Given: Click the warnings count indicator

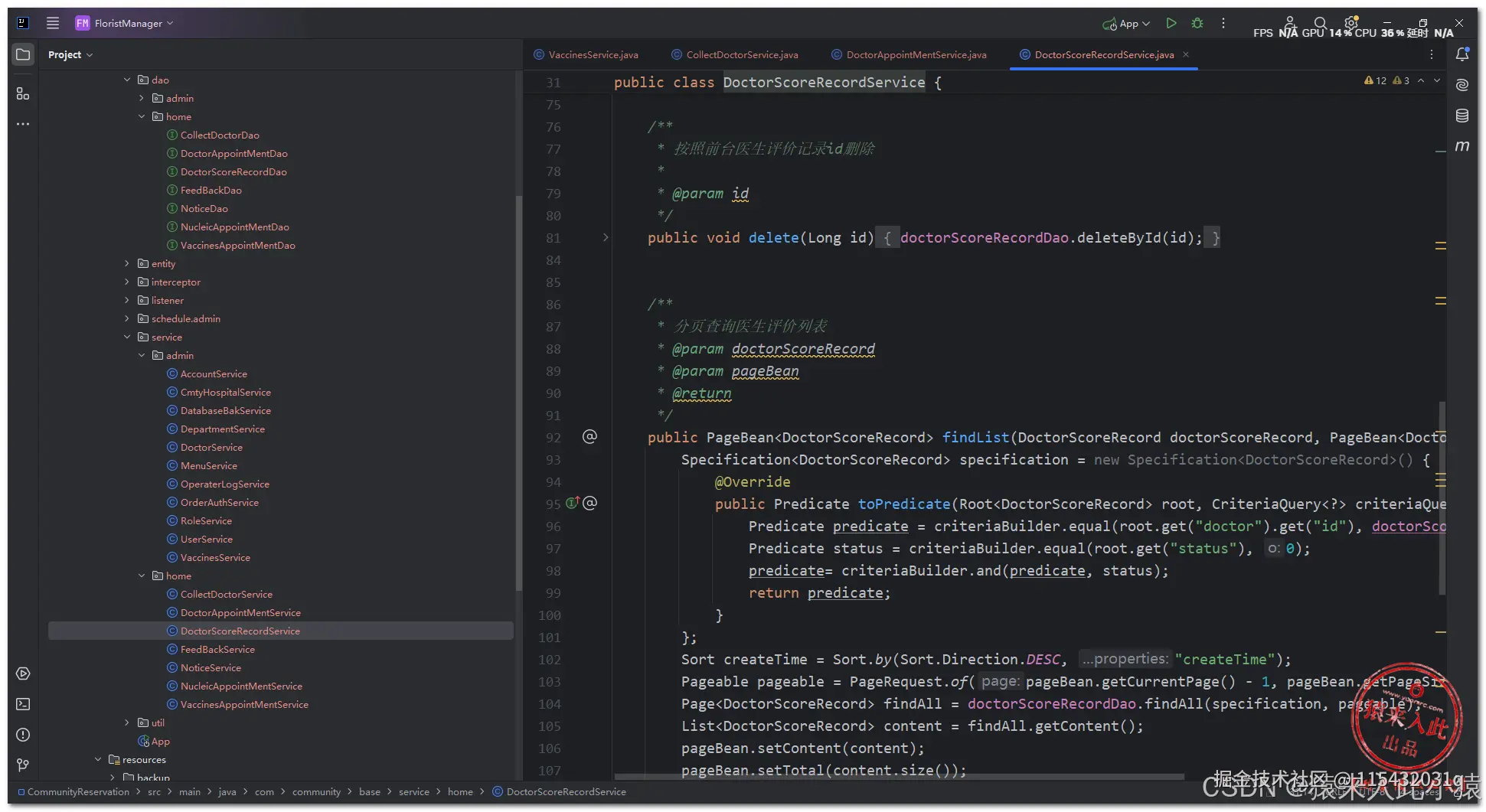Looking at the screenshot, I should [1376, 80].
